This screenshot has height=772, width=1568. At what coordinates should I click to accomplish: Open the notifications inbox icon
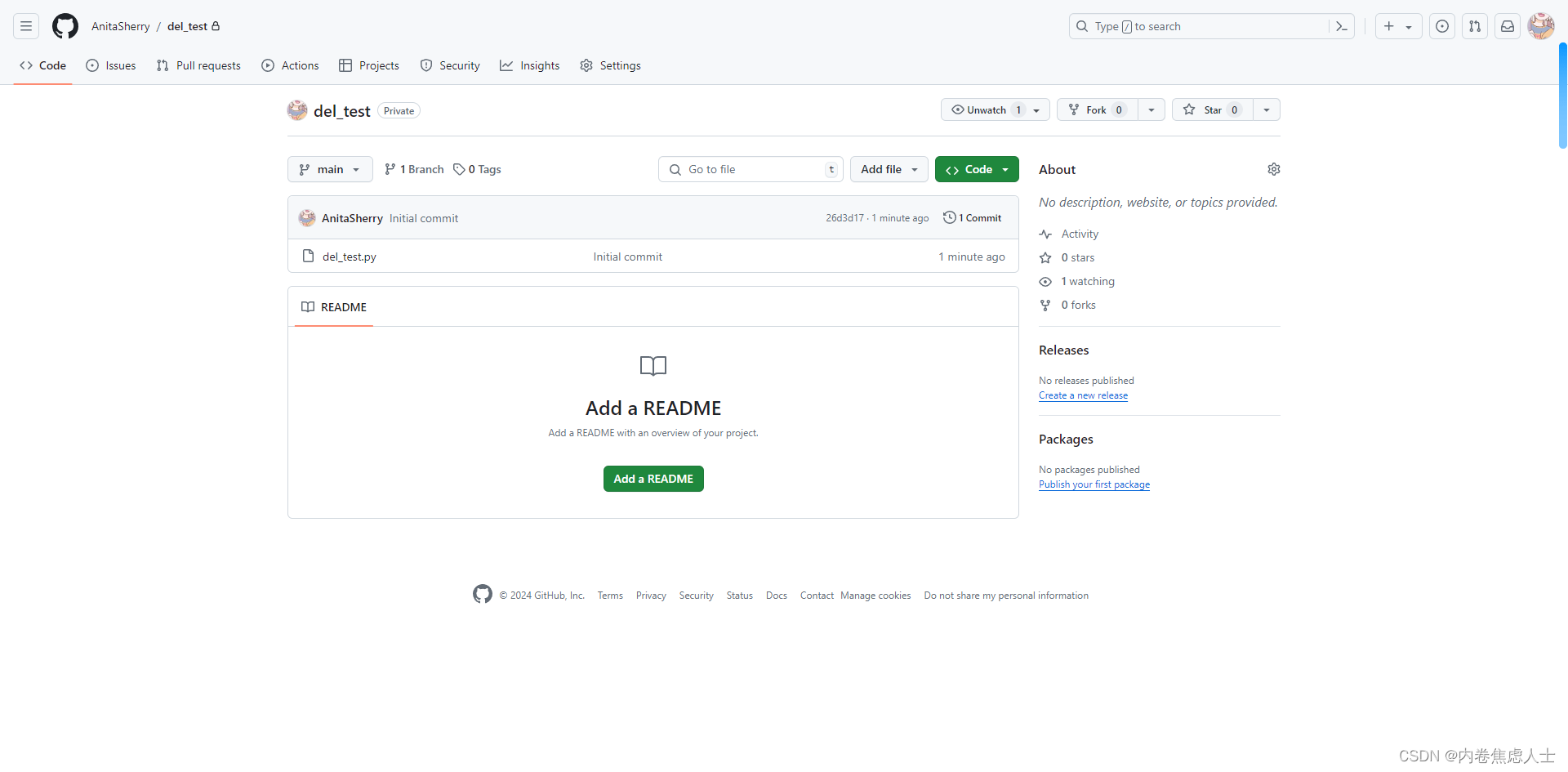(1508, 26)
